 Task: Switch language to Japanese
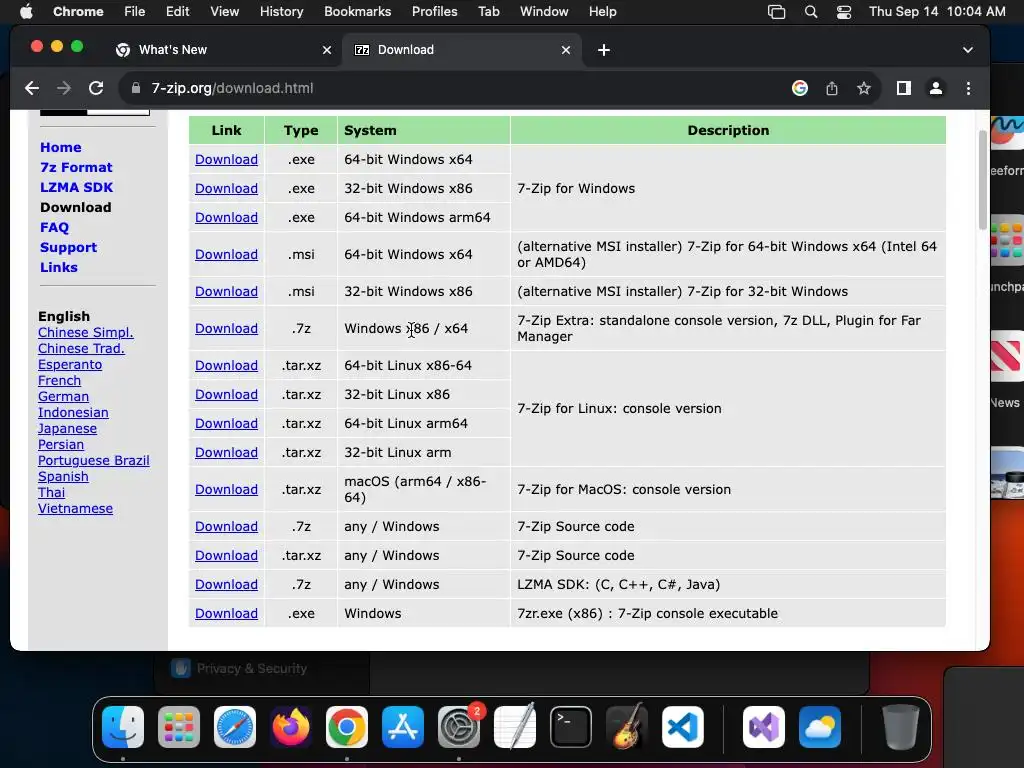[67, 429]
